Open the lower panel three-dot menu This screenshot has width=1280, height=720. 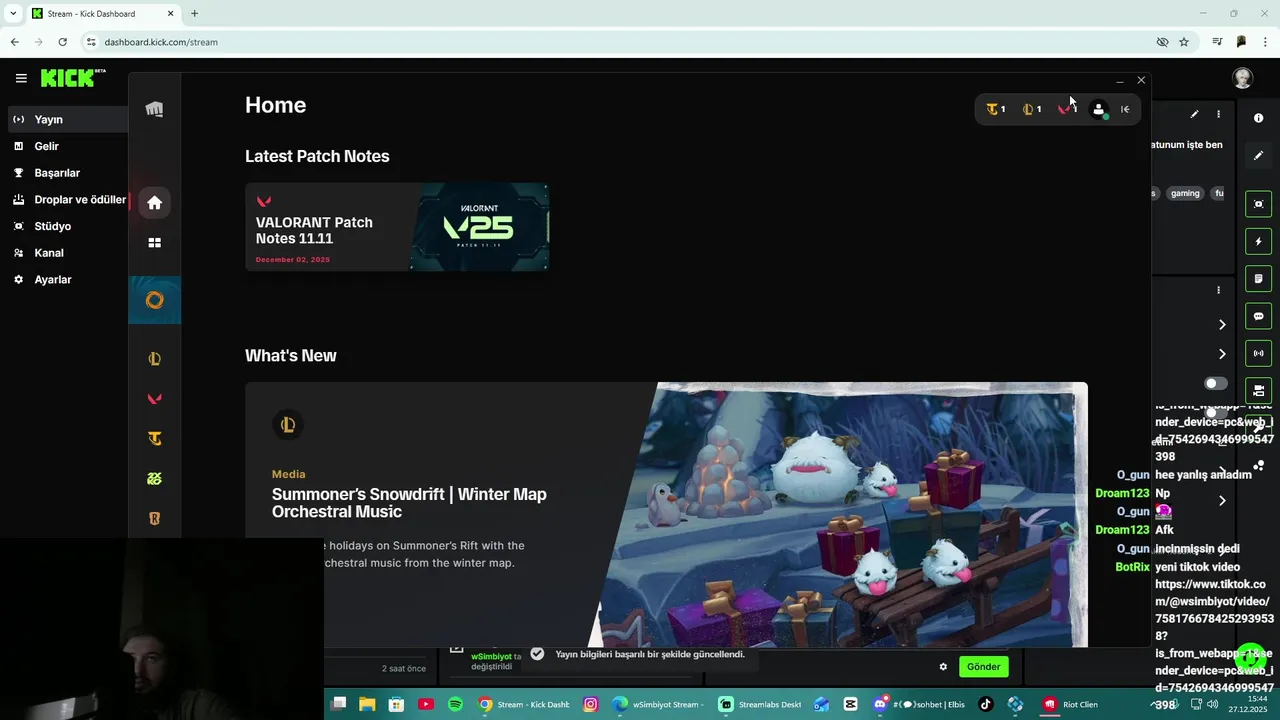[x=1218, y=290]
